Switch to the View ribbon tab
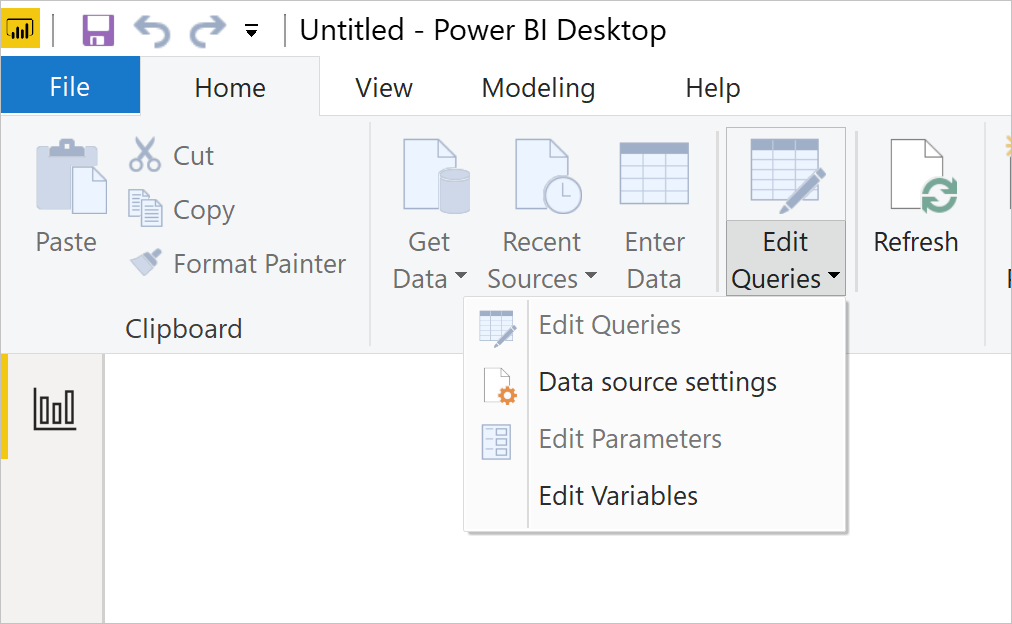1012x624 pixels. [383, 88]
